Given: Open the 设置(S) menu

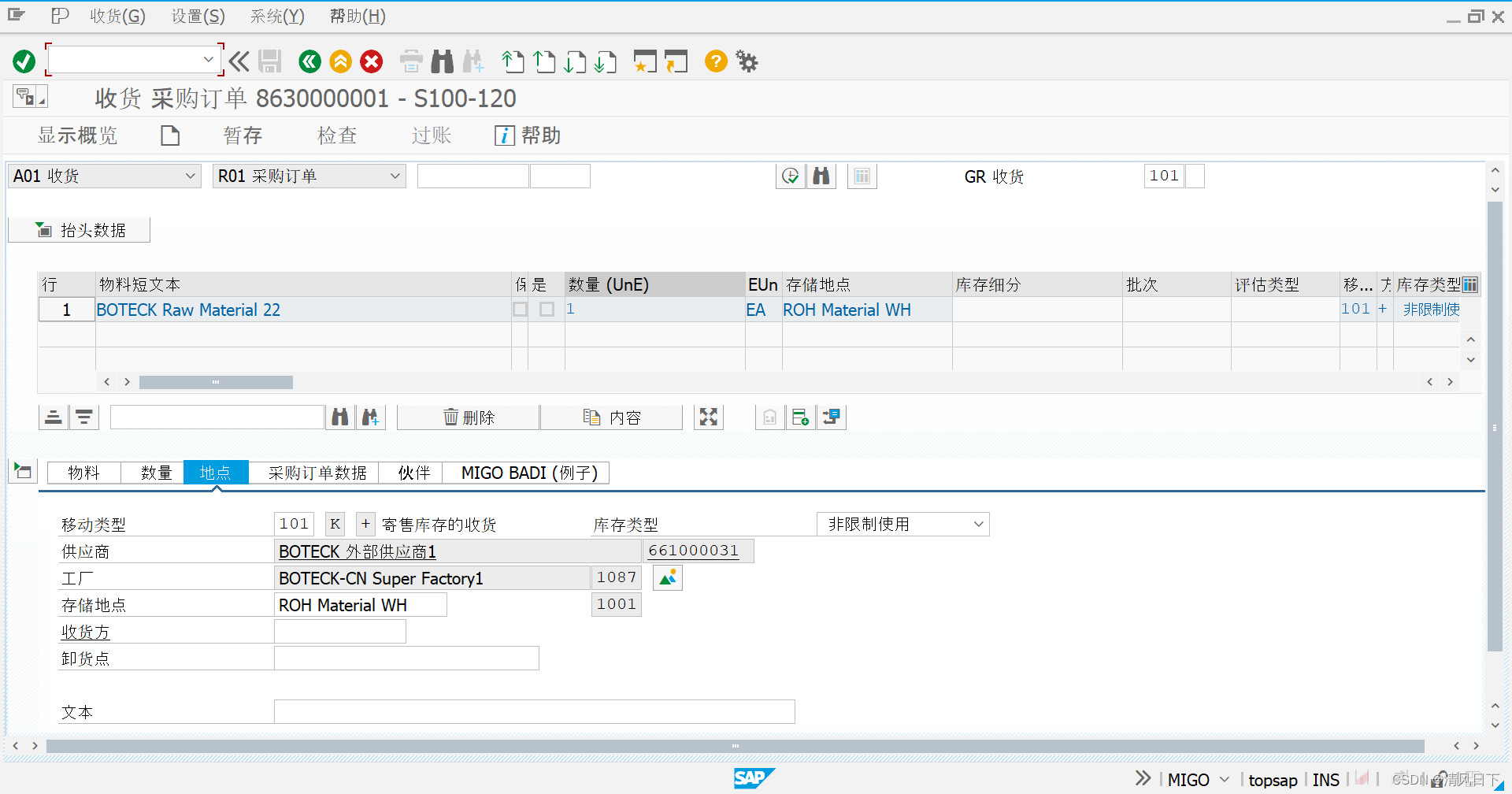Looking at the screenshot, I should [198, 16].
